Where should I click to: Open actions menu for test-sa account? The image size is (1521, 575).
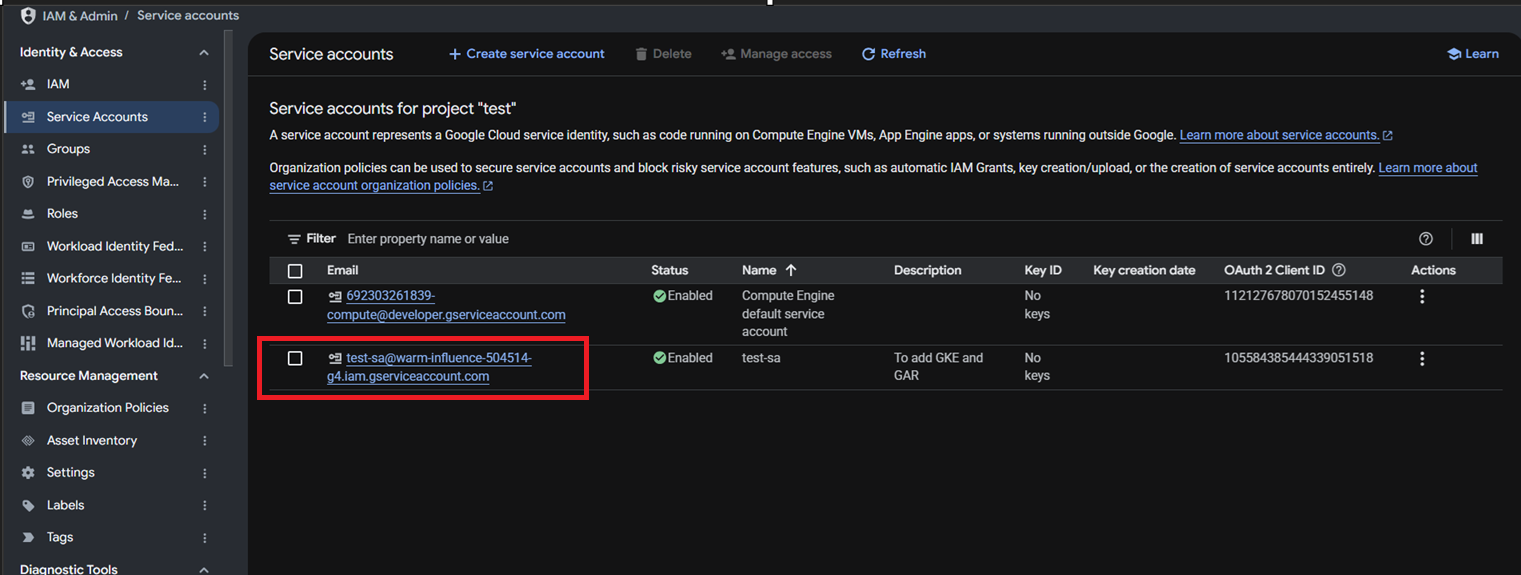click(1422, 359)
